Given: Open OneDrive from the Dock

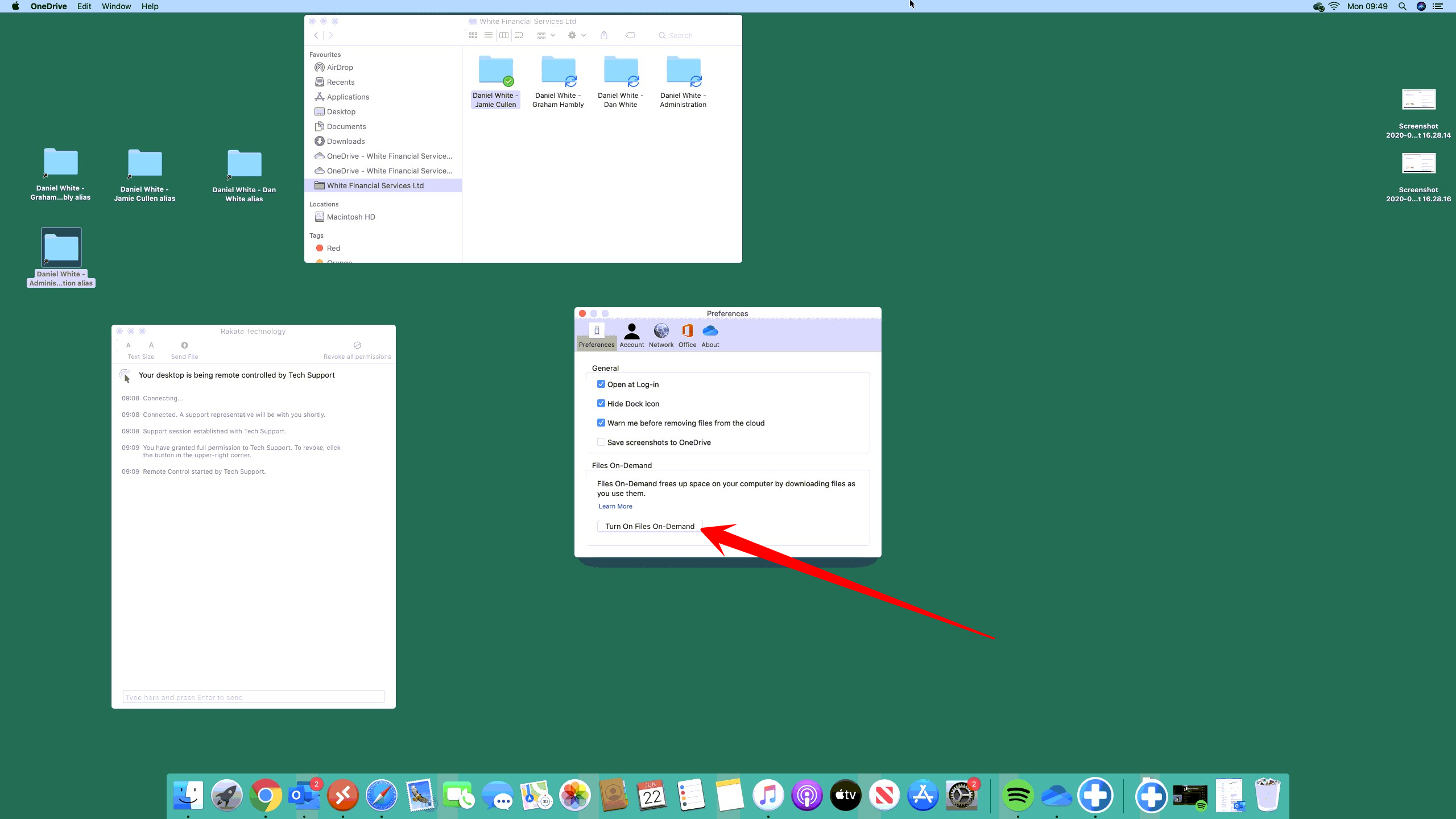Looking at the screenshot, I should coord(1056,795).
